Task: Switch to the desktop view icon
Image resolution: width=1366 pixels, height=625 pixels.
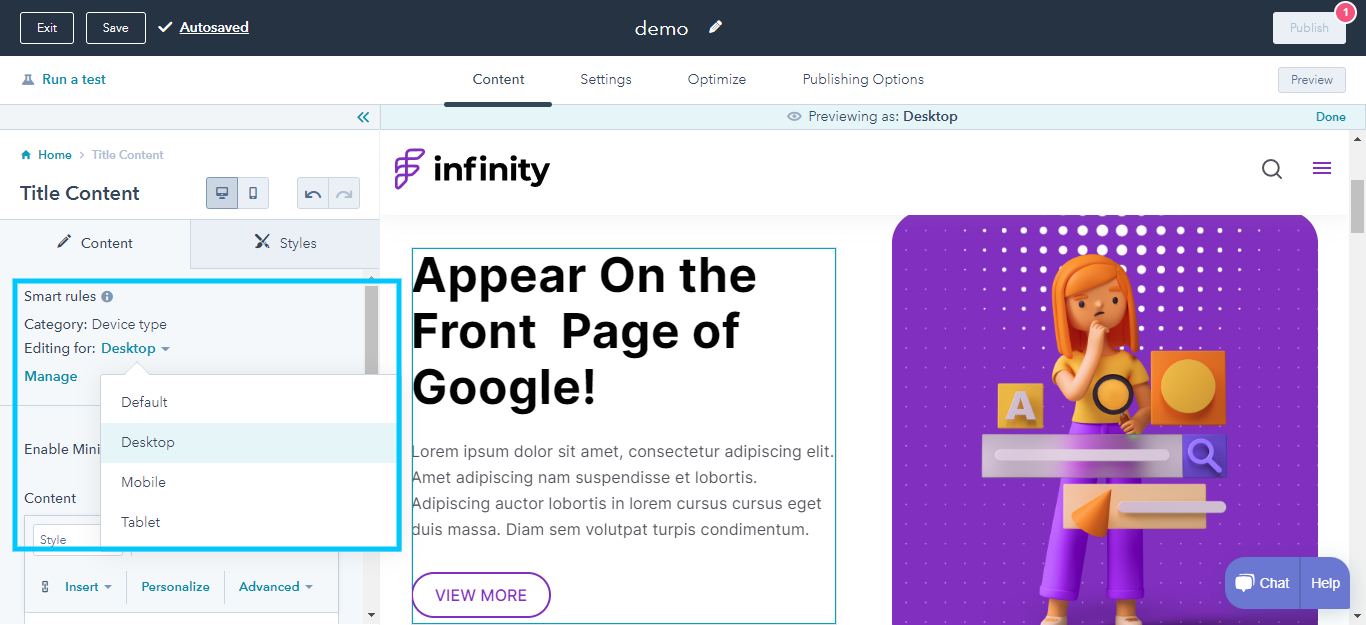Action: (222, 193)
